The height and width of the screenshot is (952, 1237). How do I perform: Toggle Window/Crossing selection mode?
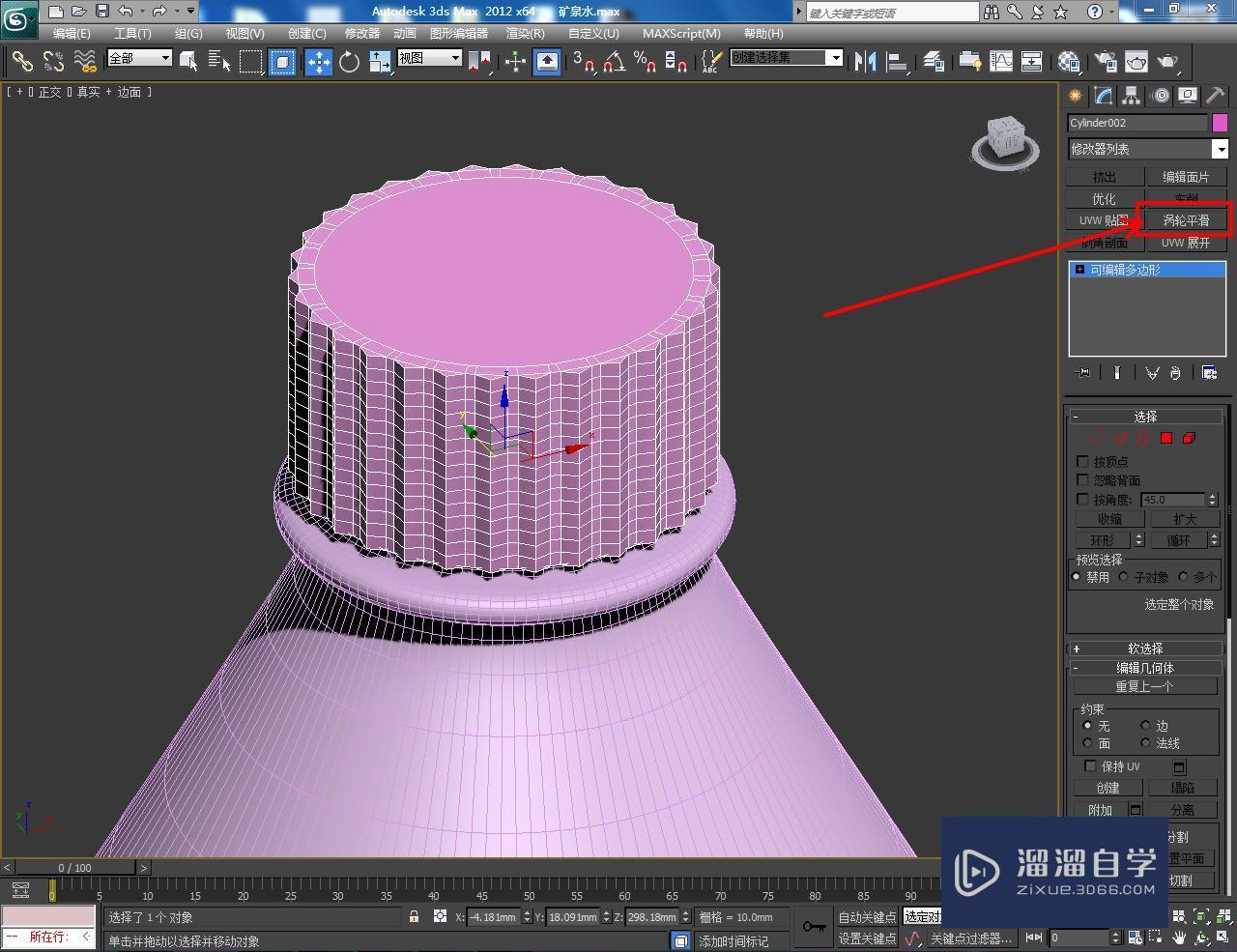click(282, 62)
